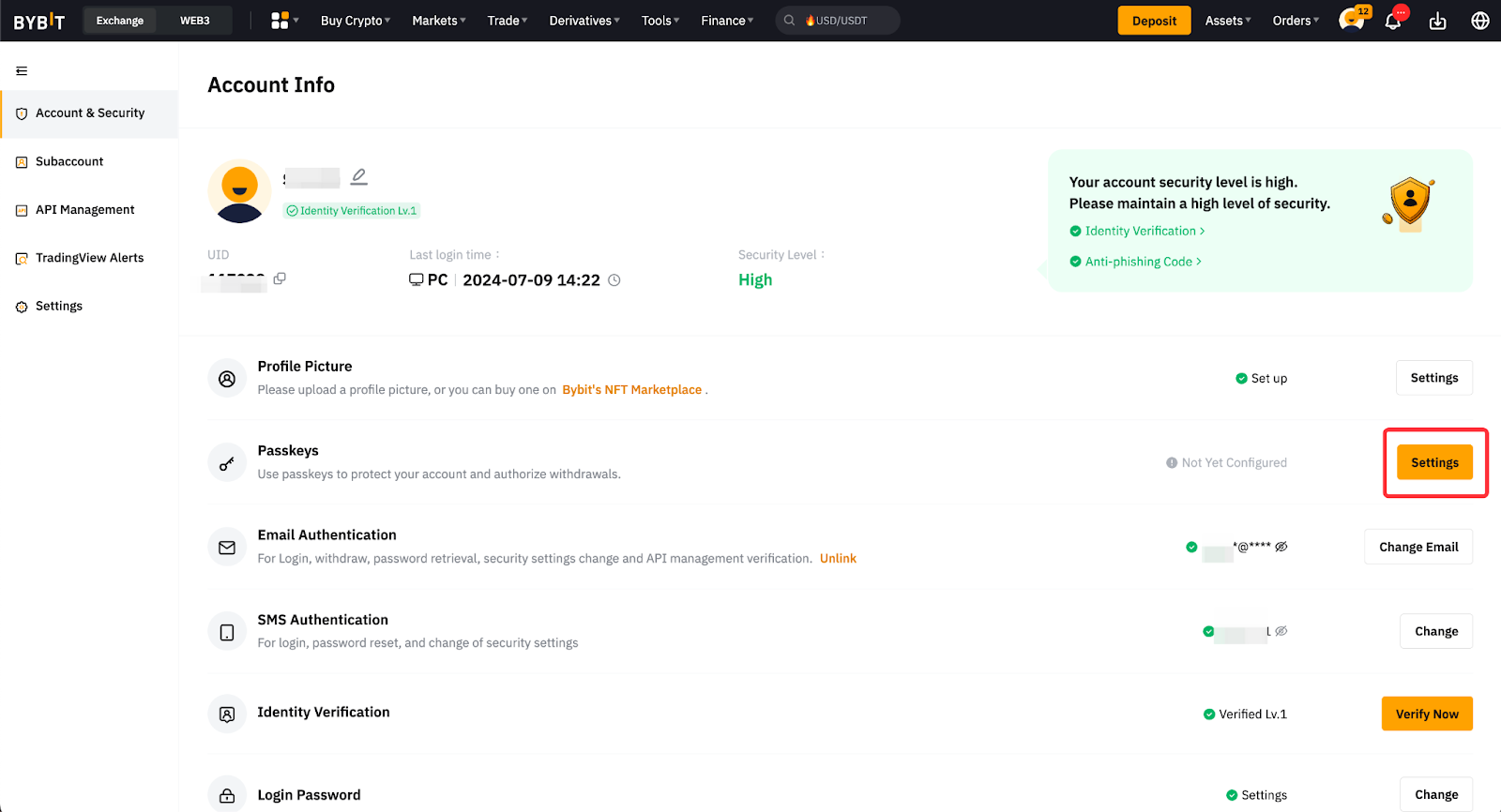Expand the Assets dropdown
This screenshot has width=1501, height=812.
click(x=1227, y=21)
